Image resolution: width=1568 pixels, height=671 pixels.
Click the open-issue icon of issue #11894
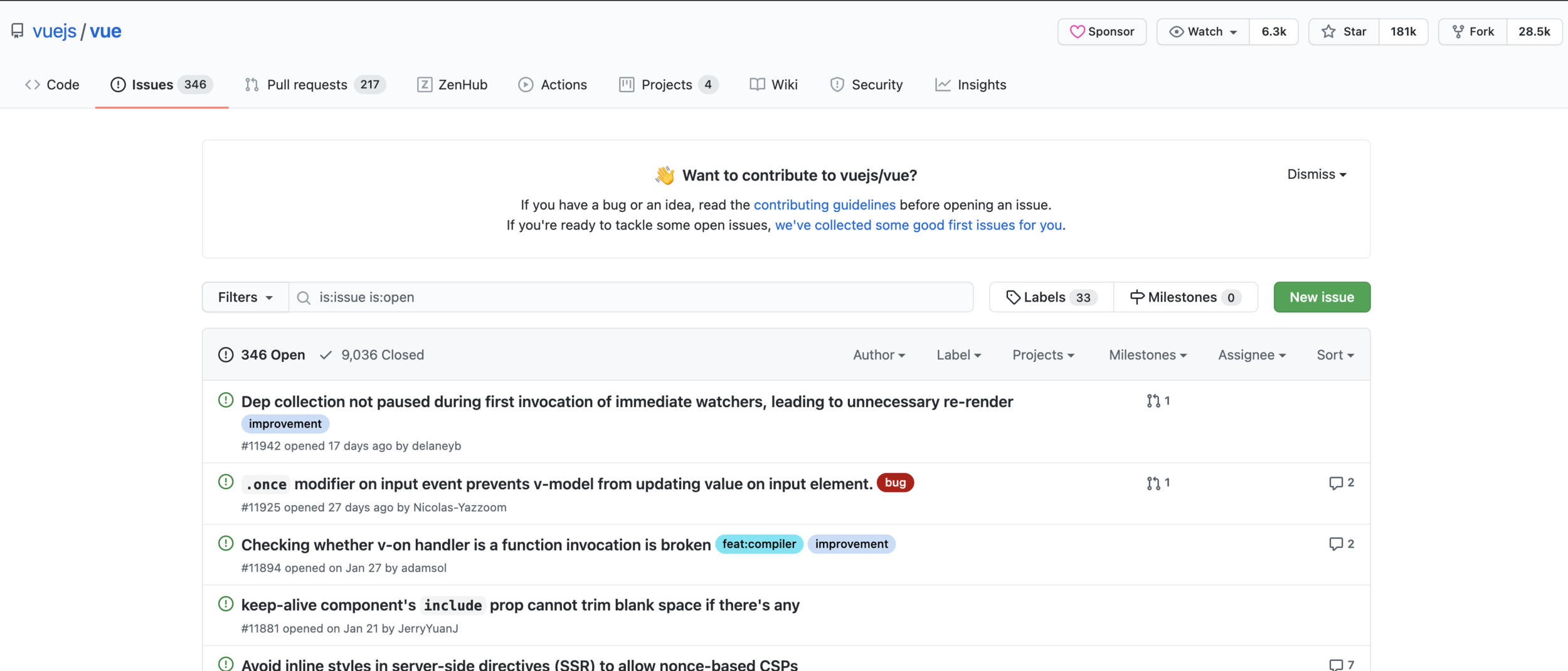226,543
